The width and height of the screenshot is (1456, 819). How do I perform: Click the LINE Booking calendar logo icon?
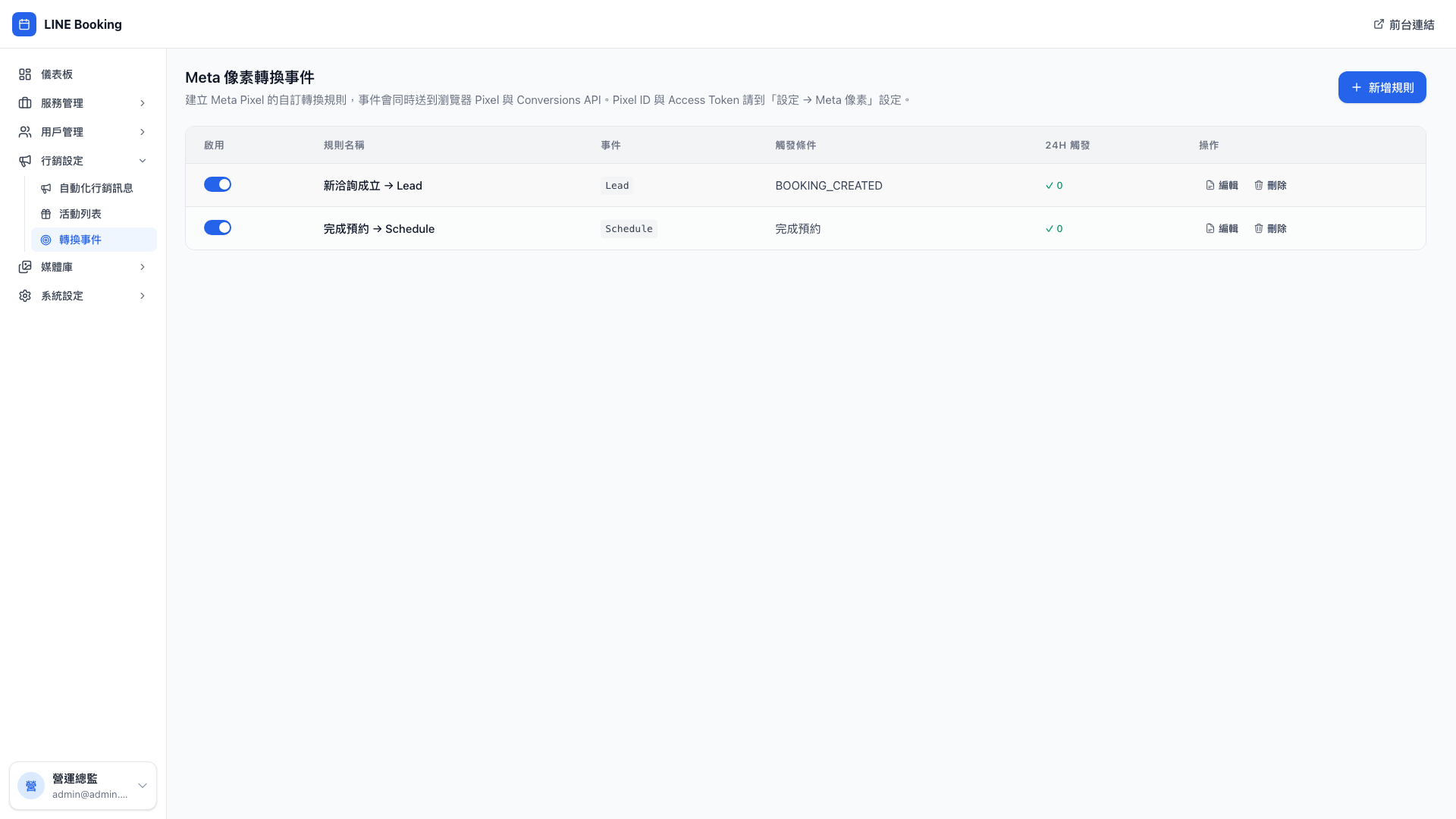click(24, 24)
